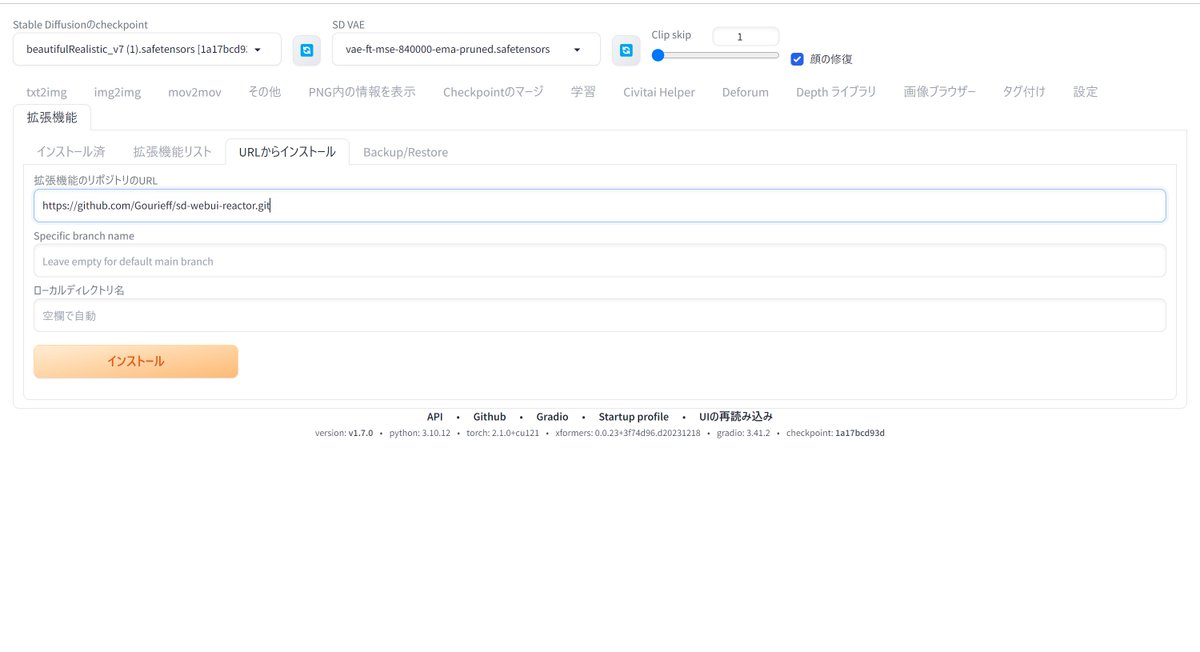The image size is (1200, 652).
Task: Refresh the Stable Diffusion checkpoint list
Action: pyautogui.click(x=307, y=49)
